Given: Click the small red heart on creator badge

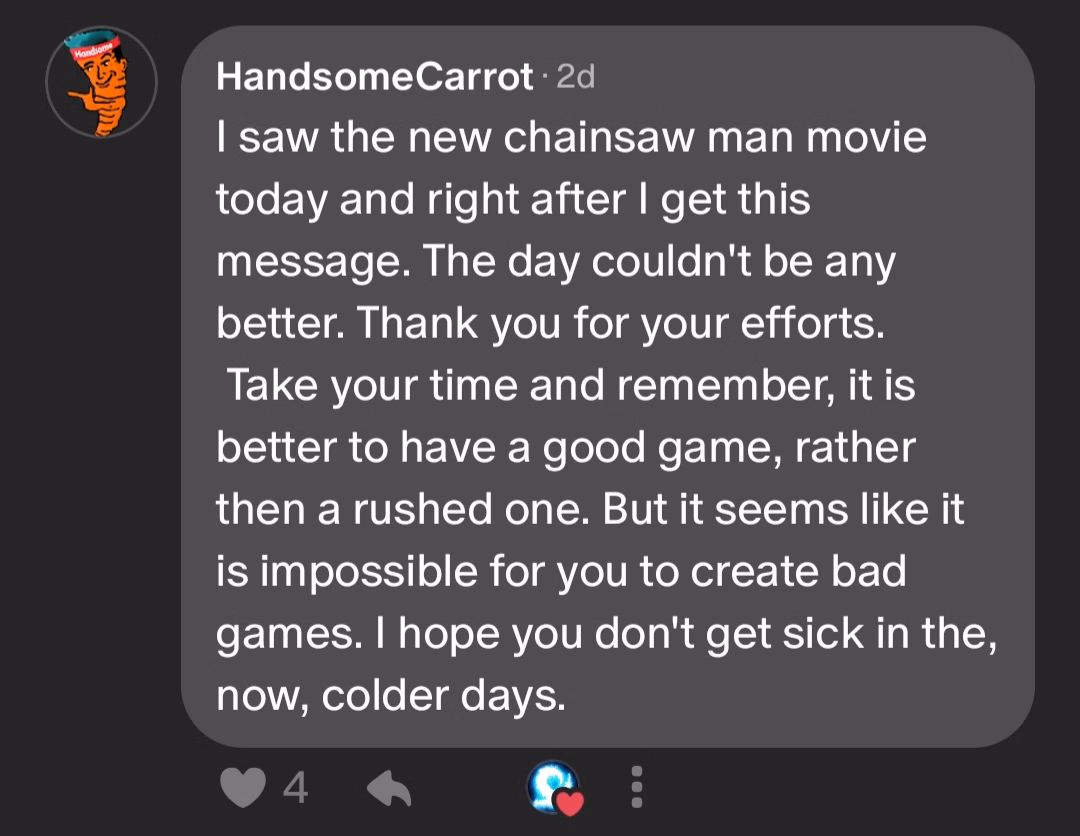Looking at the screenshot, I should (570, 802).
